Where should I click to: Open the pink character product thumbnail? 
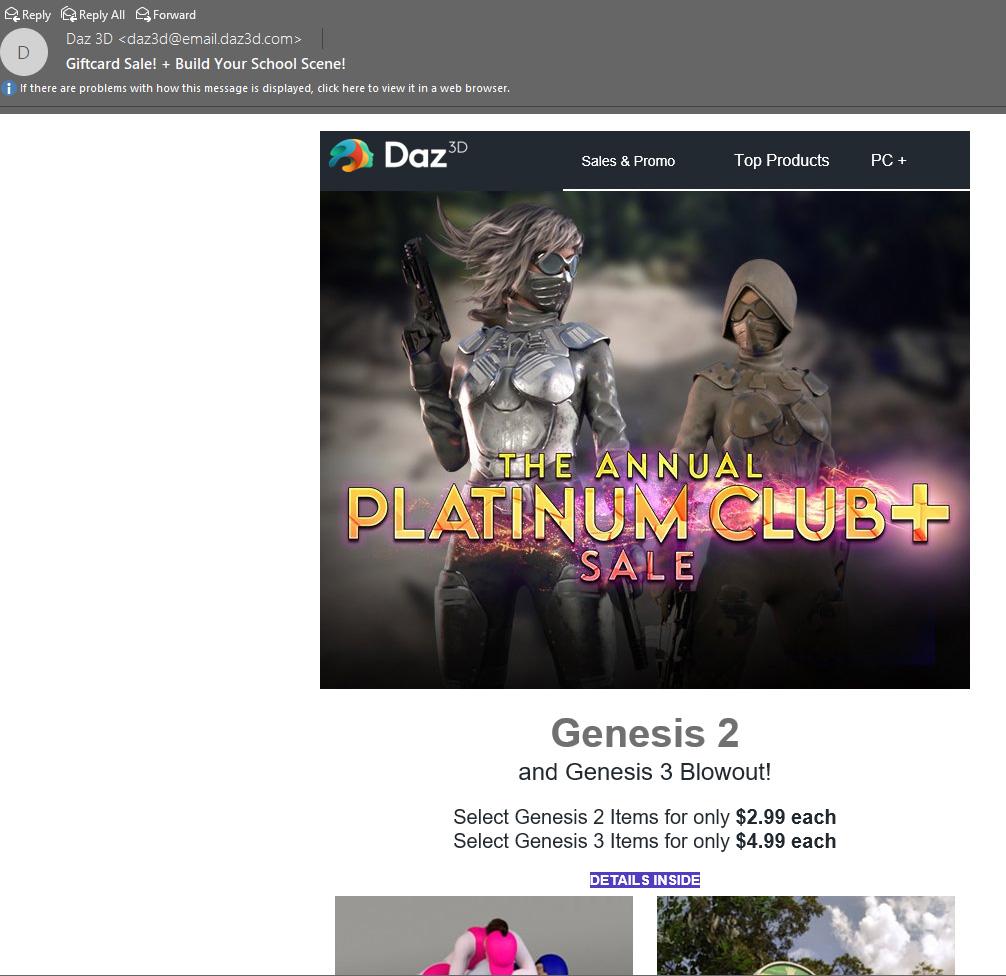click(x=484, y=935)
